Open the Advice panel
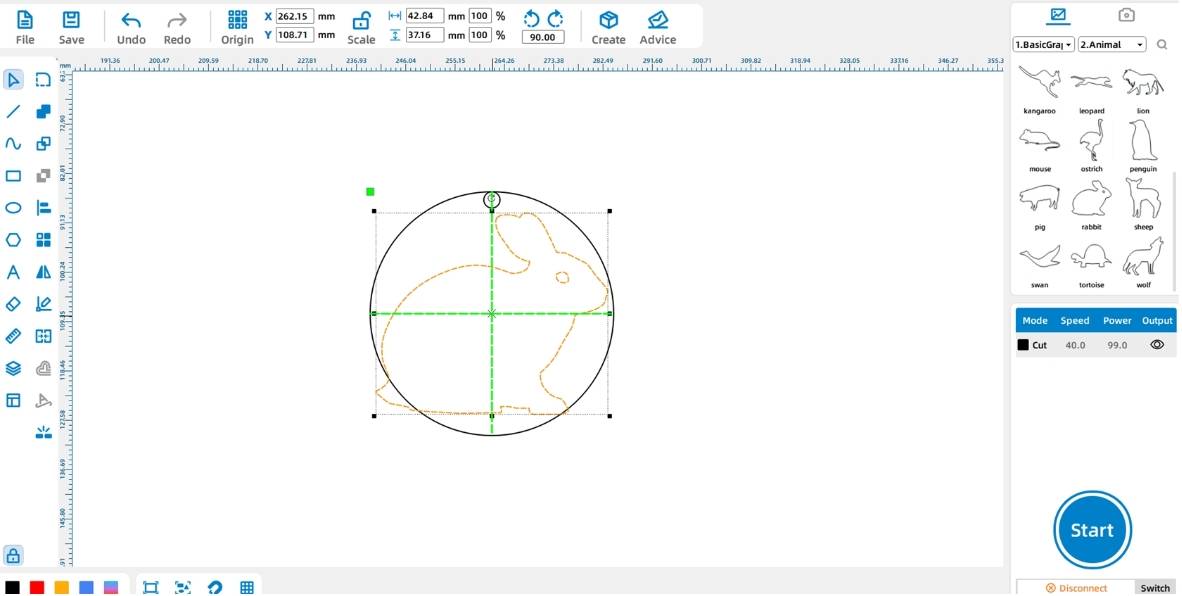 point(657,28)
